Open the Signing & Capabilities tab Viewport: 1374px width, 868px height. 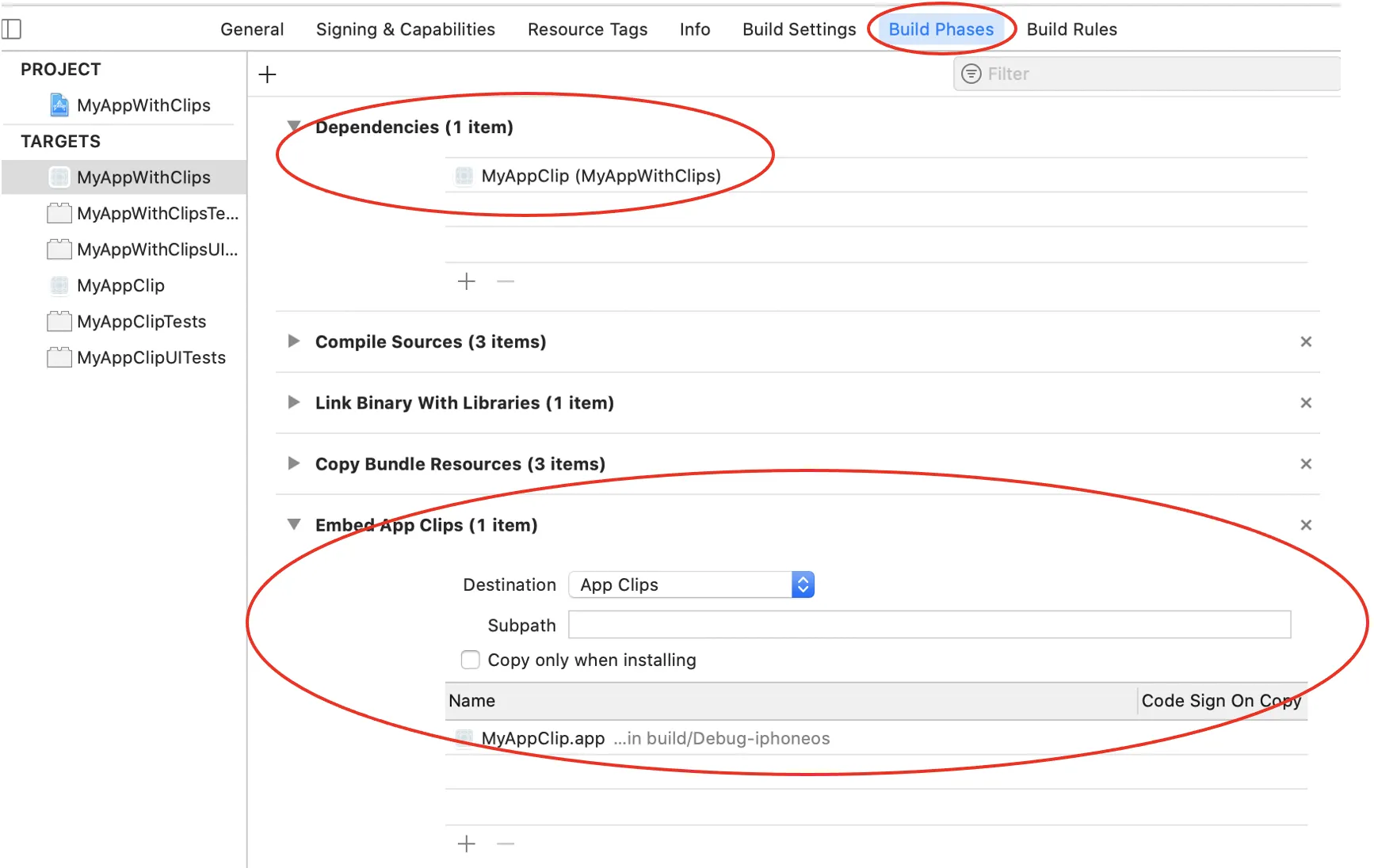(x=406, y=29)
